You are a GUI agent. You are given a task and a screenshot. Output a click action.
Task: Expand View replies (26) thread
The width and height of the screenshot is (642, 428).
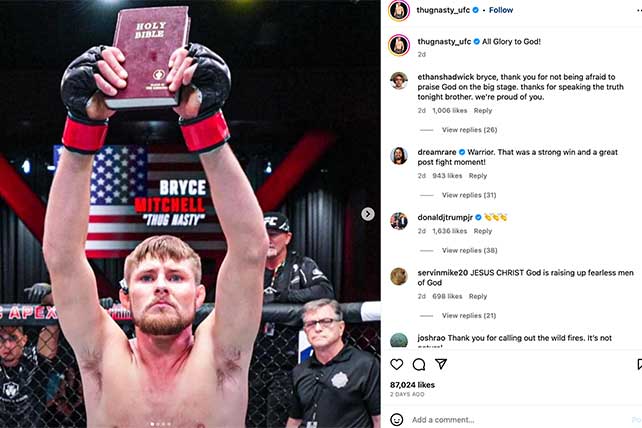(469, 130)
